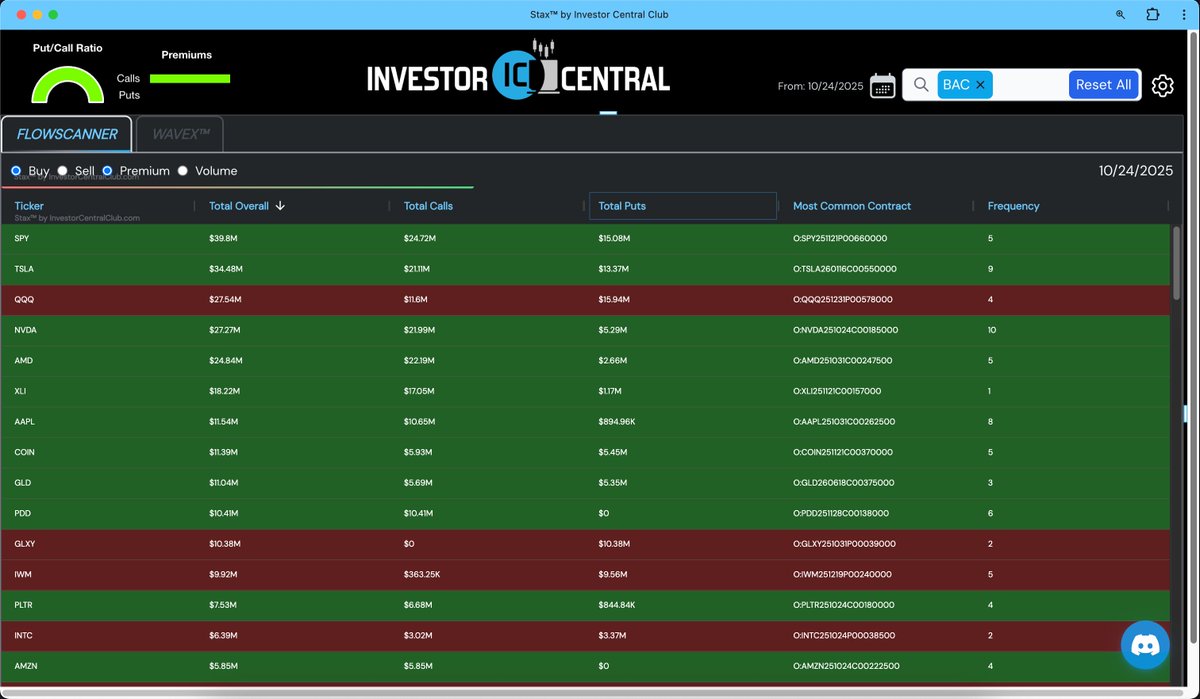This screenshot has height=699, width=1200.
Task: Select the AMZN ticker row
Action: pyautogui.click(x=585, y=666)
